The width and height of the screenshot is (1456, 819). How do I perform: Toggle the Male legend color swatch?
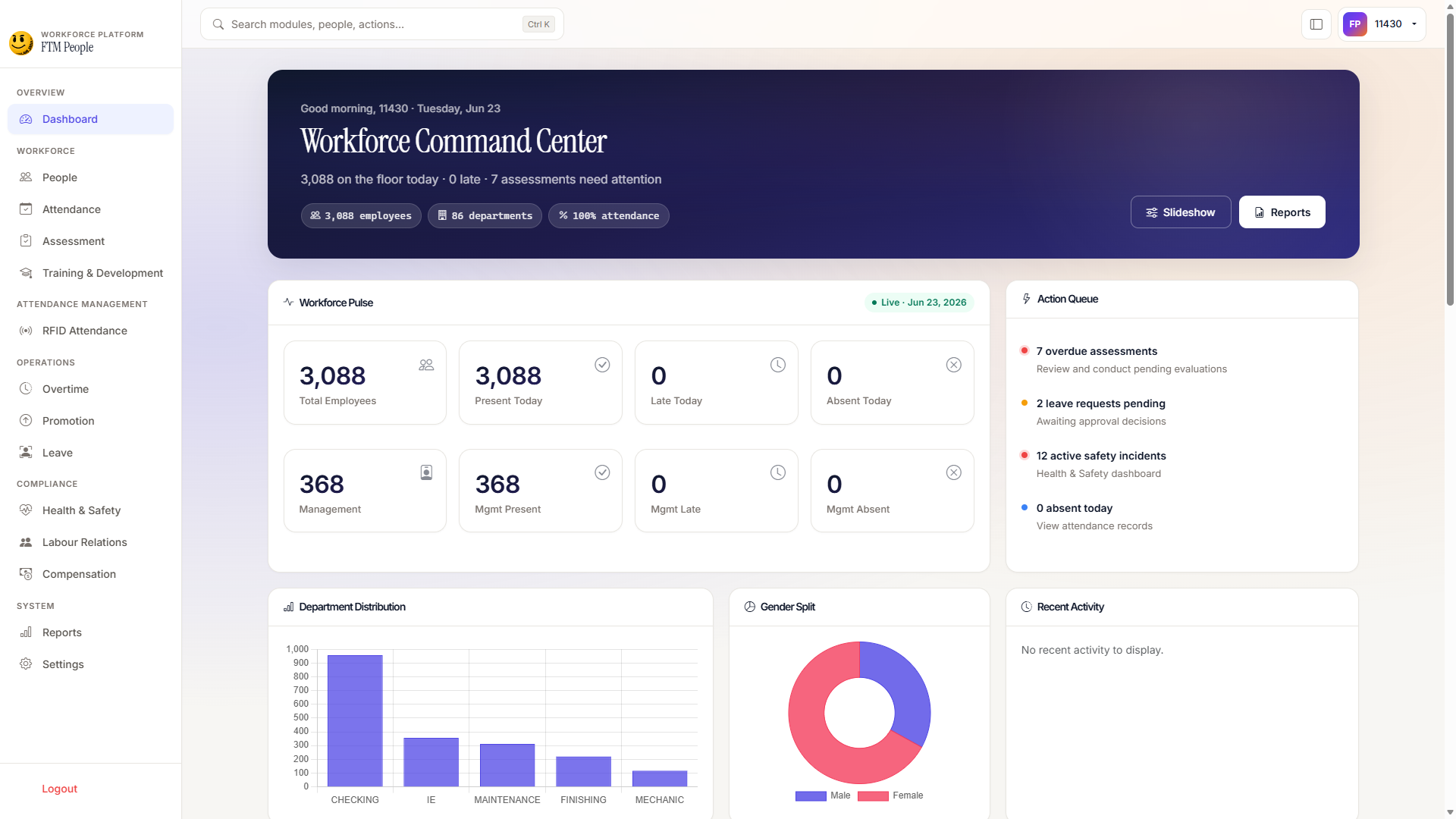(x=811, y=795)
